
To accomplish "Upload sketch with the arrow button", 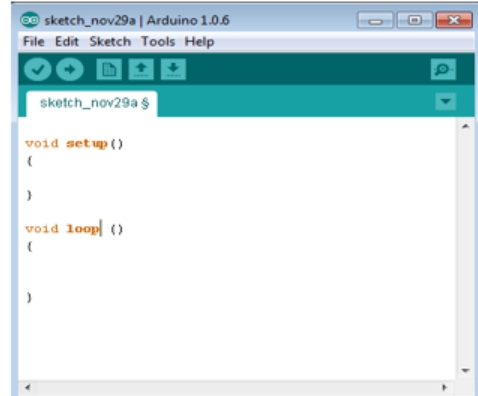I will [69, 69].
